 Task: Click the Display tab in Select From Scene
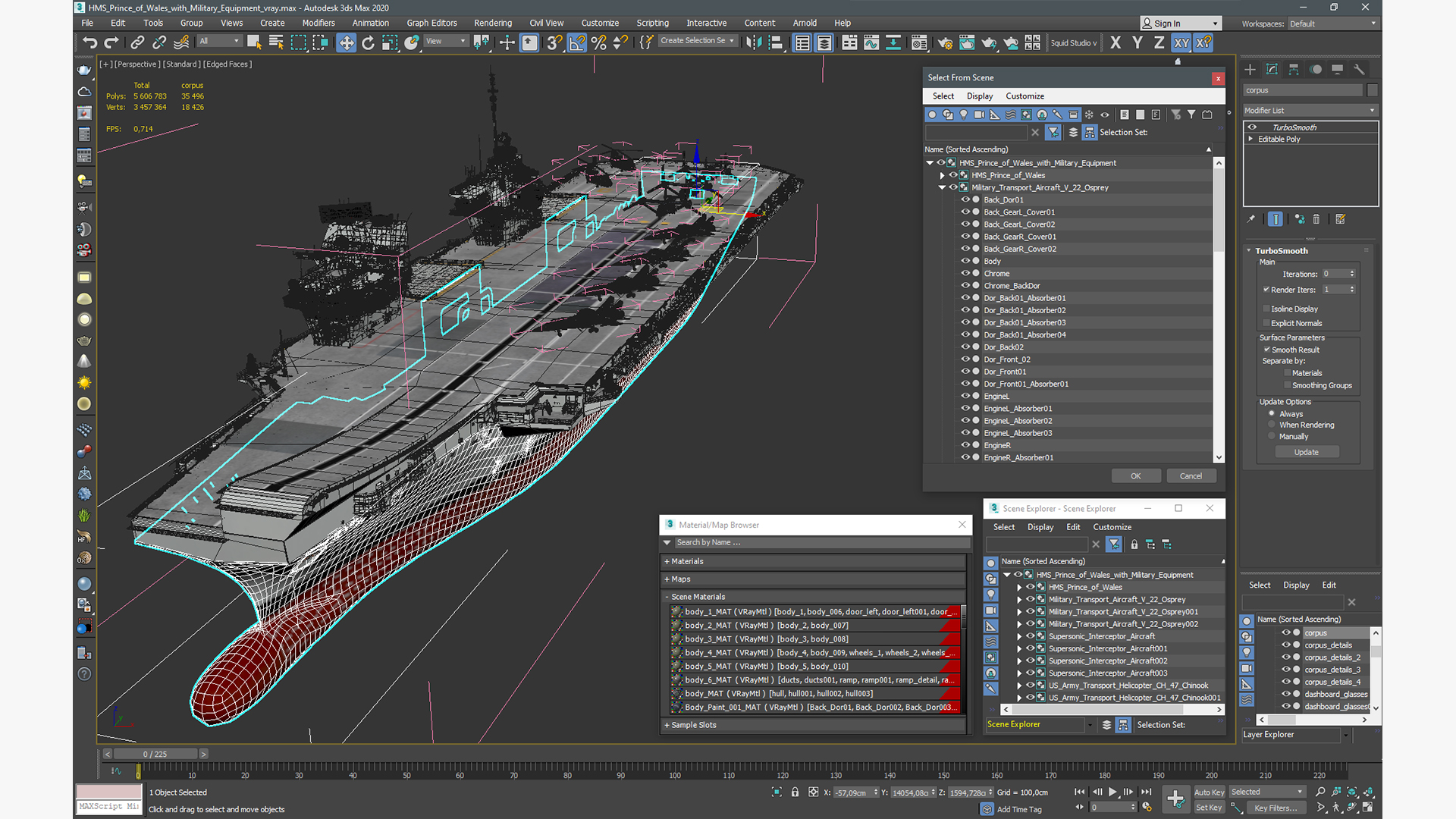click(x=979, y=95)
